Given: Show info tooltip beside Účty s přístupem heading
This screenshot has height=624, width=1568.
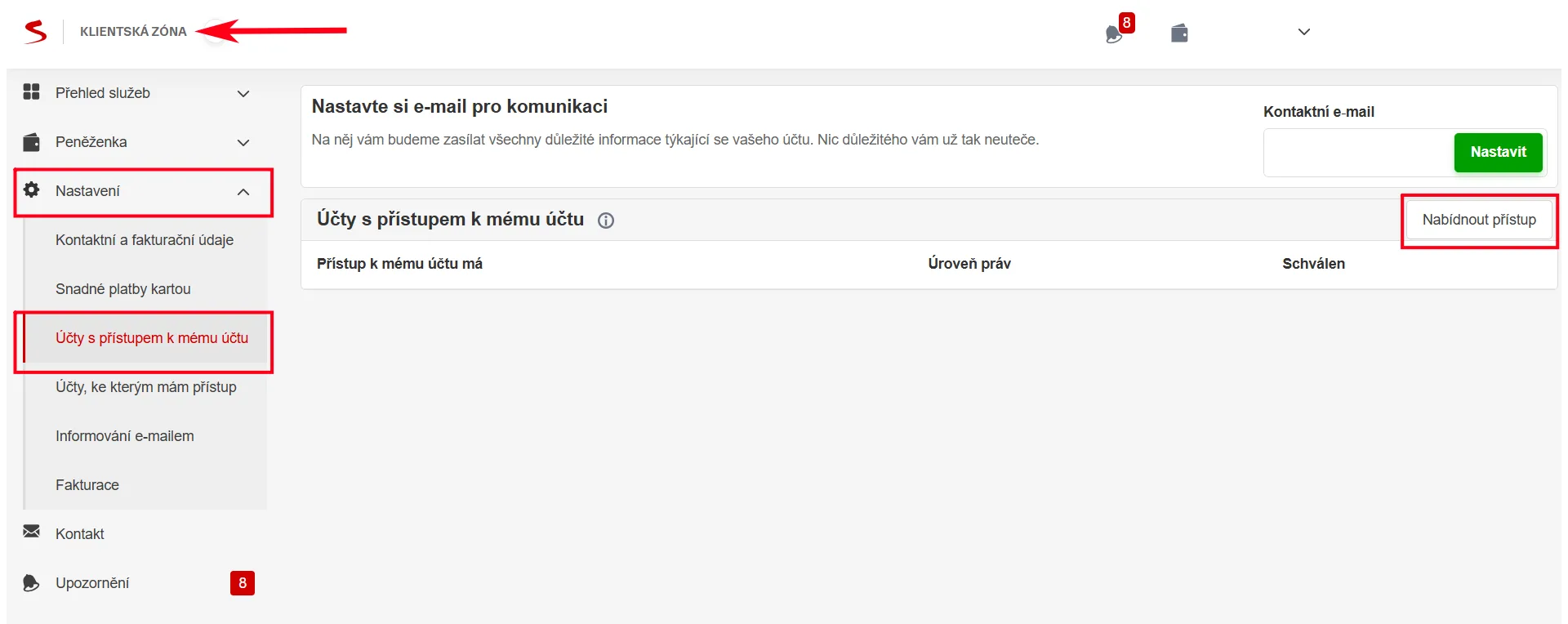Looking at the screenshot, I should [606, 221].
